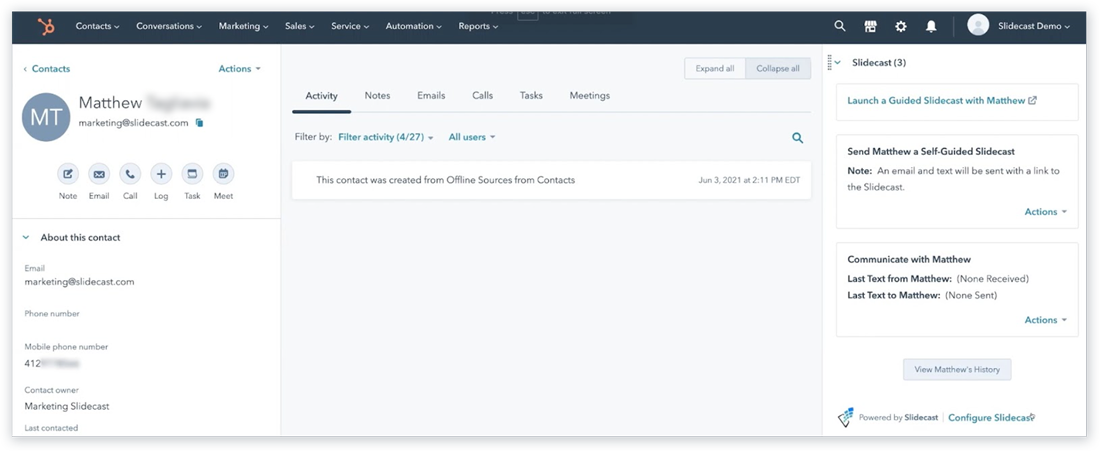Open the Filter activity (4/27) dropdown
This screenshot has height=451, width=1100.
pyautogui.click(x=386, y=137)
